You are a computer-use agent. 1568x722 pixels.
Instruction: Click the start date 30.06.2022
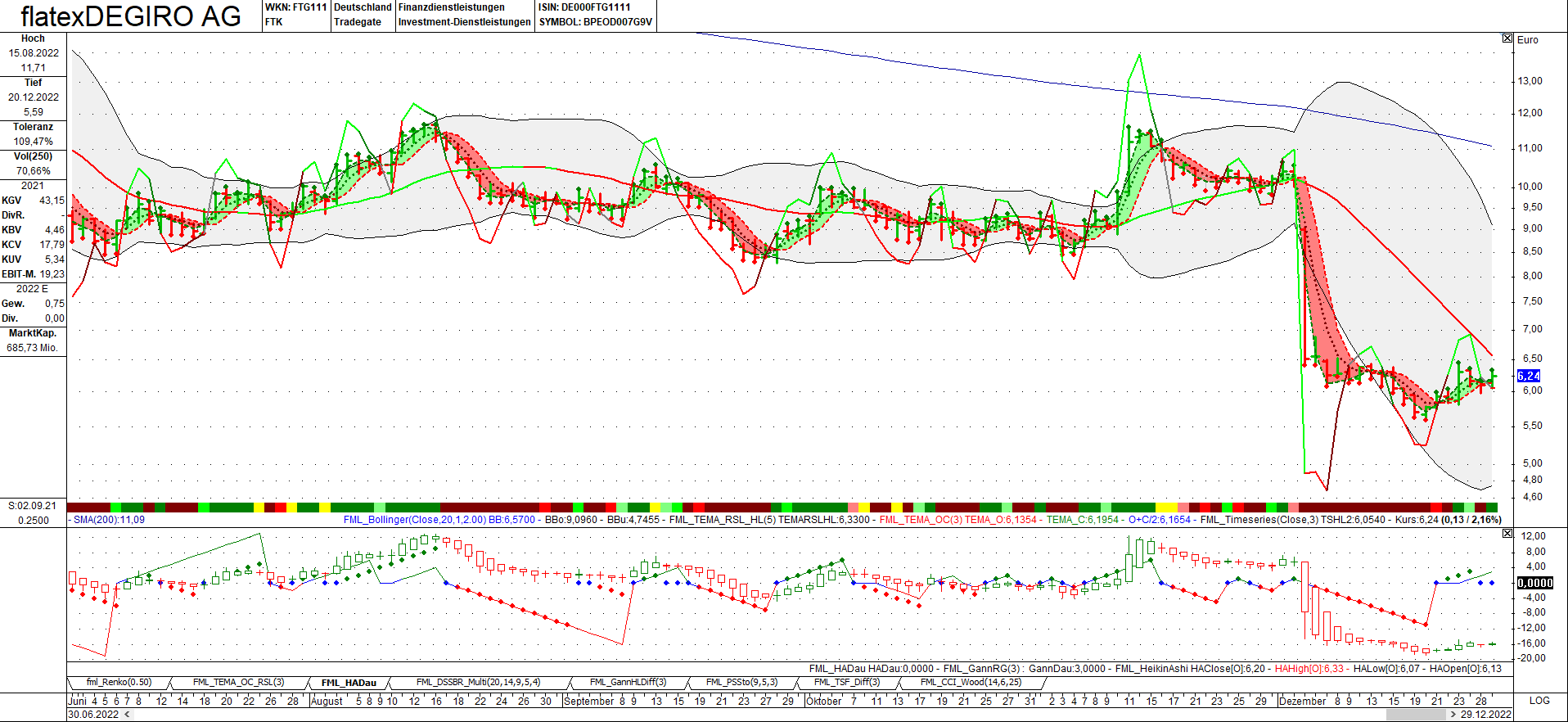(94, 715)
